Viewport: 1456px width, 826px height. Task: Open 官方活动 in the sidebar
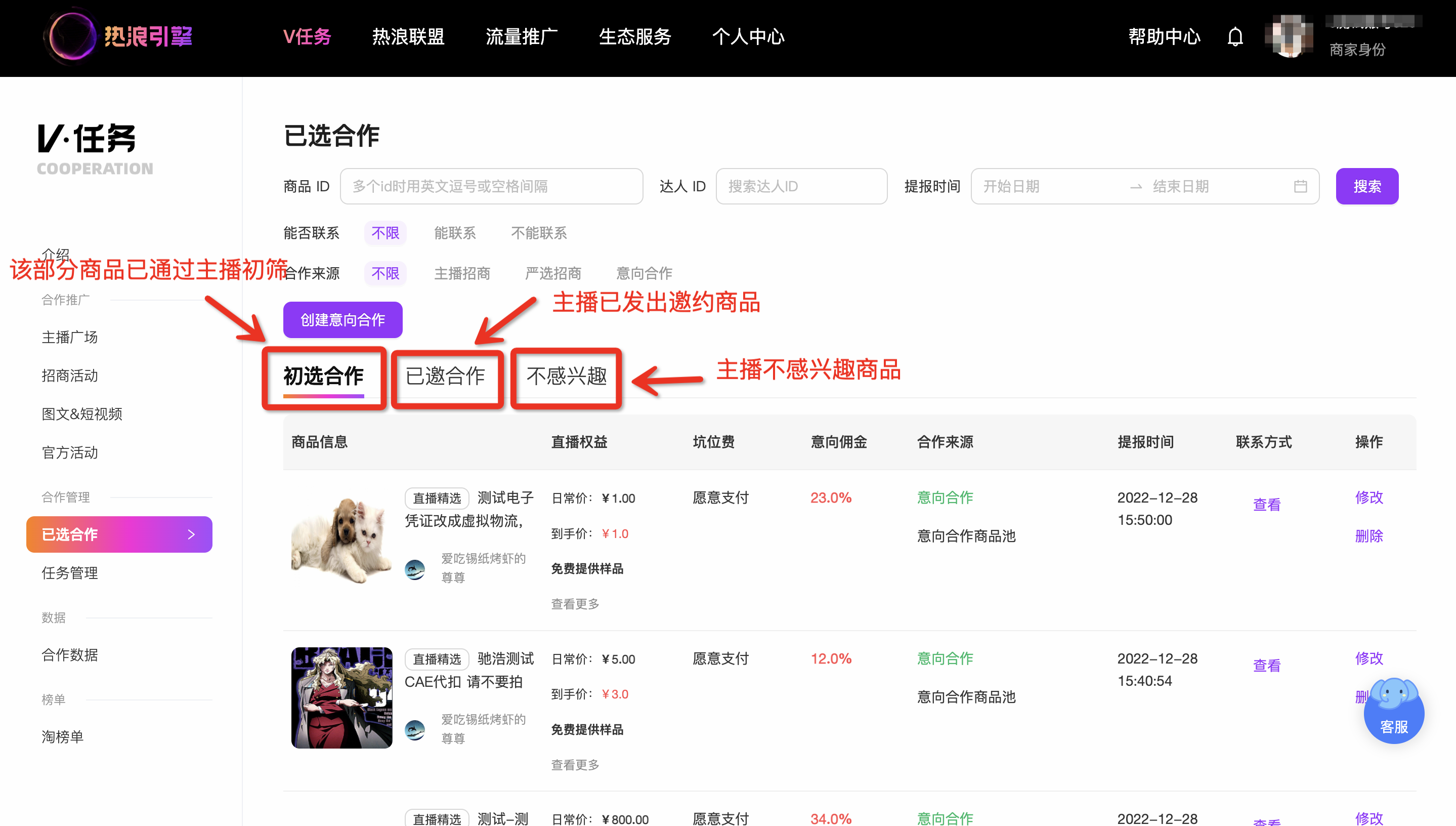(x=70, y=452)
